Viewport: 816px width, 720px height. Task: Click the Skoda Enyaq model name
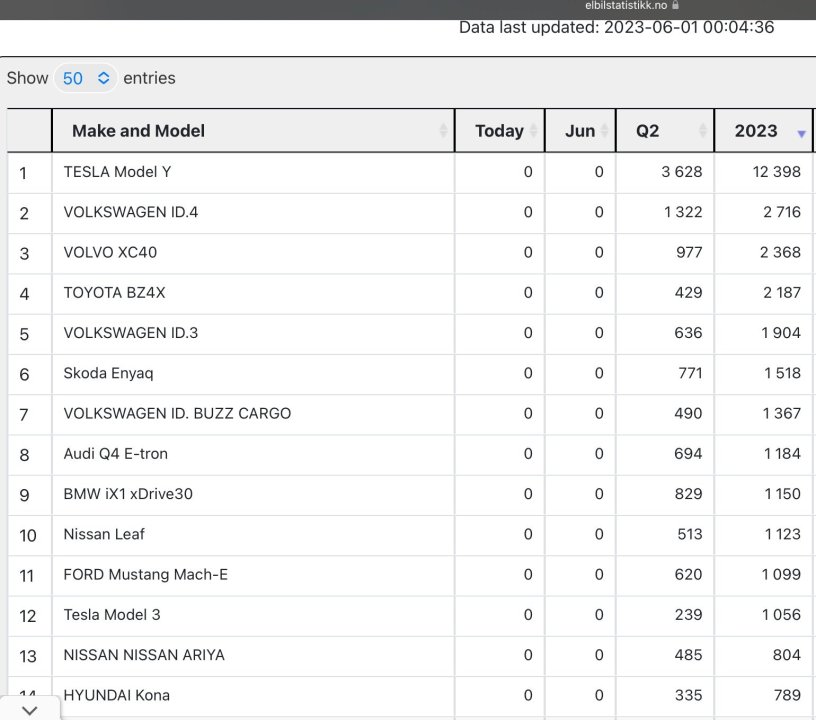[108, 373]
